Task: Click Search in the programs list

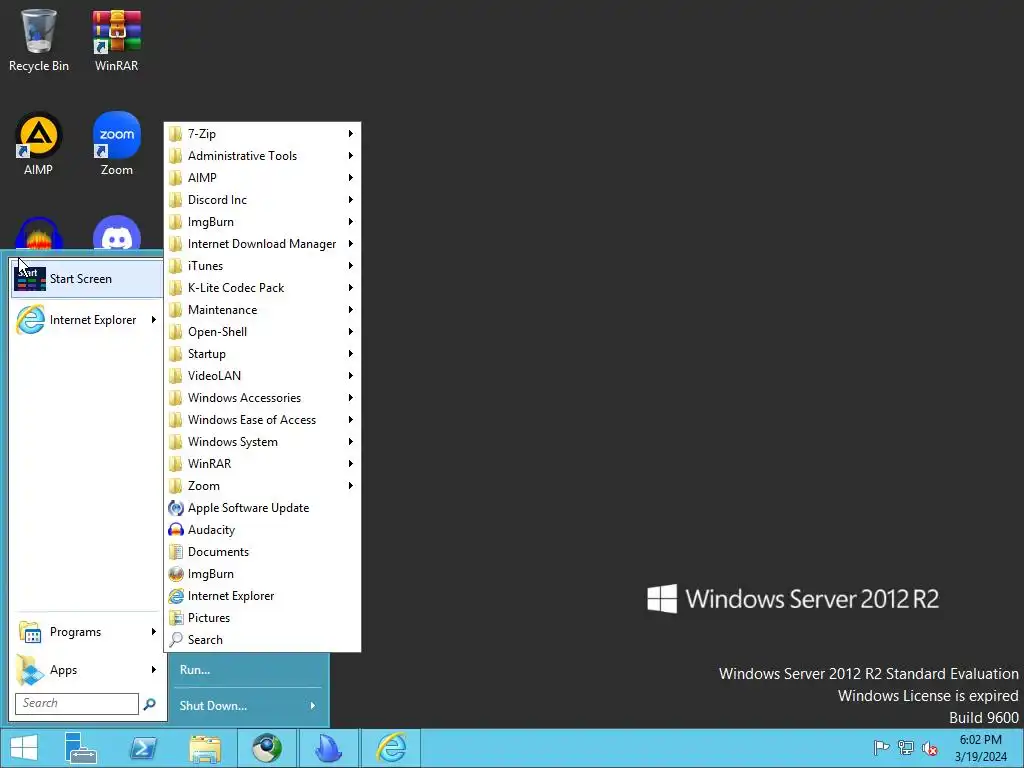Action: point(262,640)
